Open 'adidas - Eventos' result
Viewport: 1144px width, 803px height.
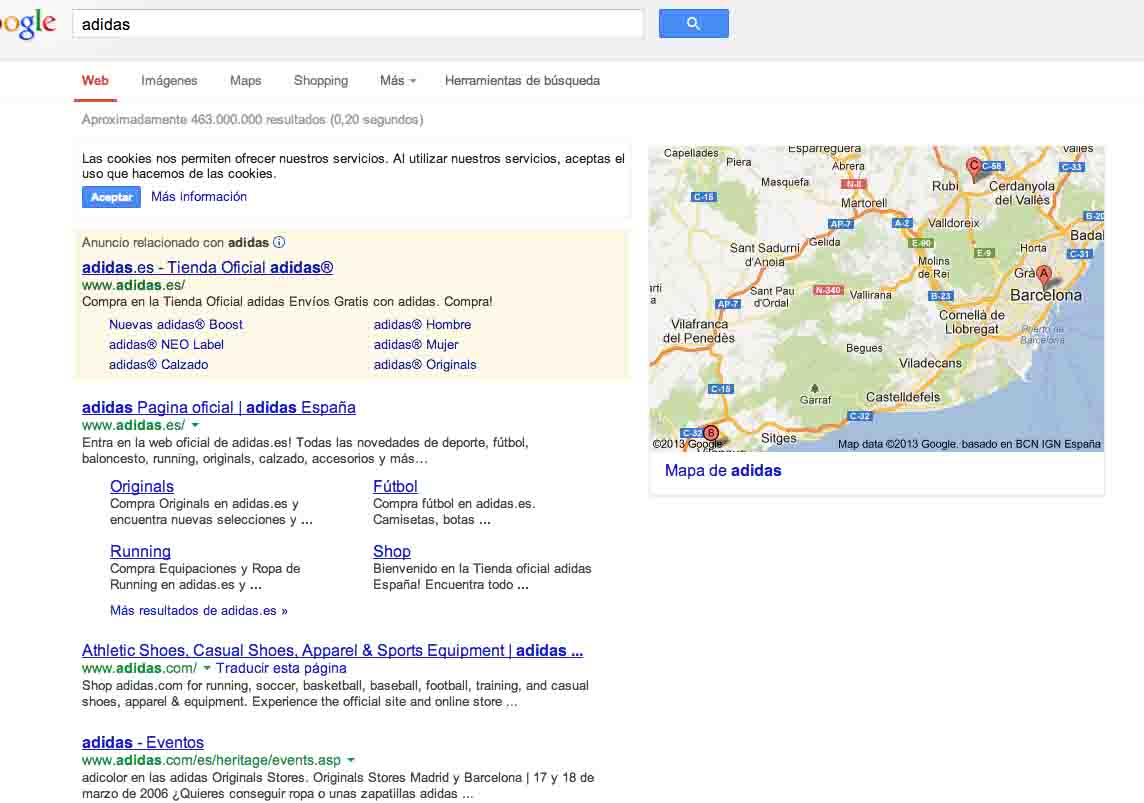tap(143, 742)
